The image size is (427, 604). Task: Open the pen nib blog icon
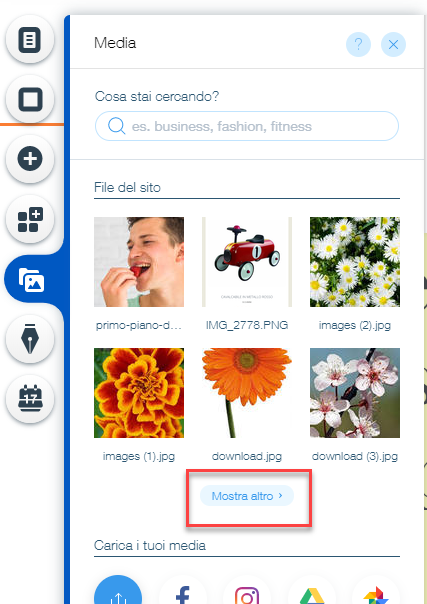(30, 339)
